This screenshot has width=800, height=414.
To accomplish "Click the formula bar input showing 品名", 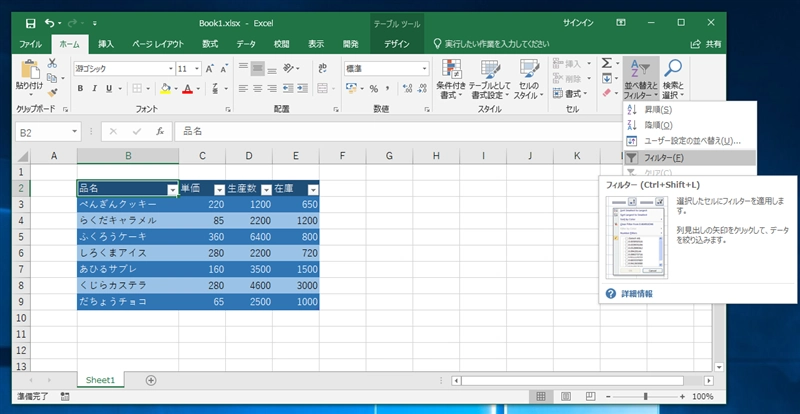I will tap(398, 132).
